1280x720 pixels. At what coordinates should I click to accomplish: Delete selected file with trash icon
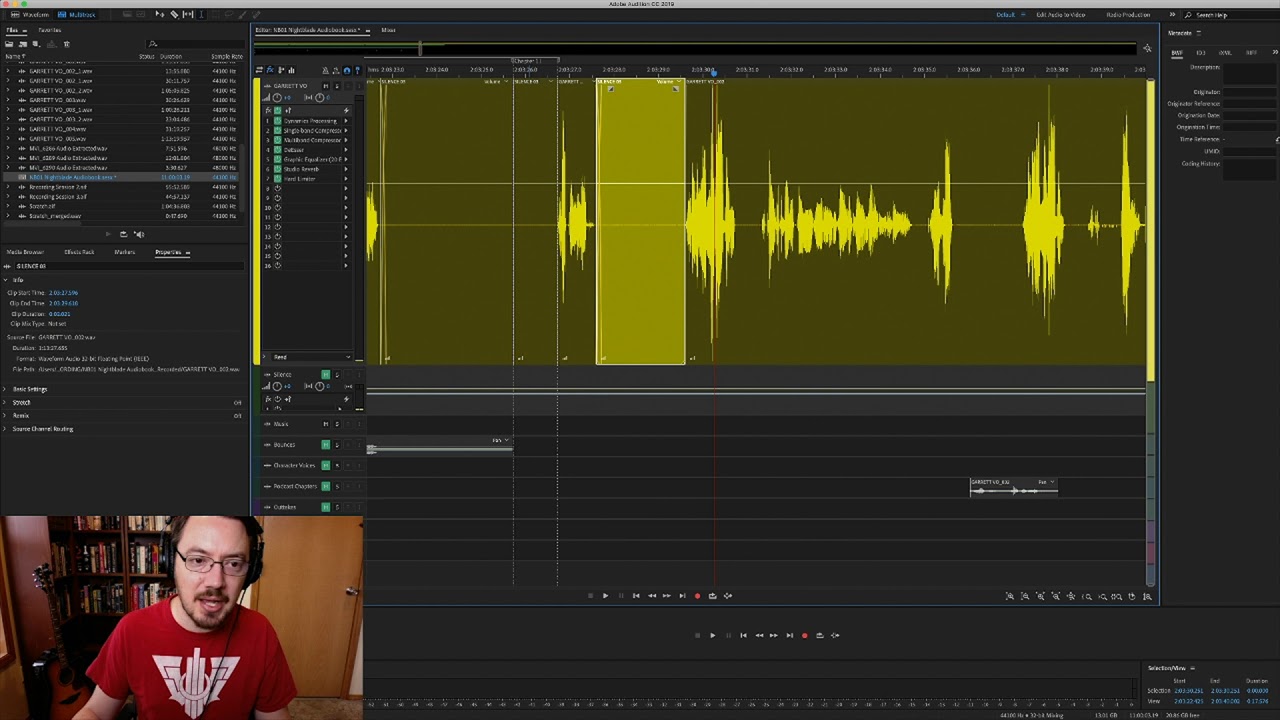66,44
